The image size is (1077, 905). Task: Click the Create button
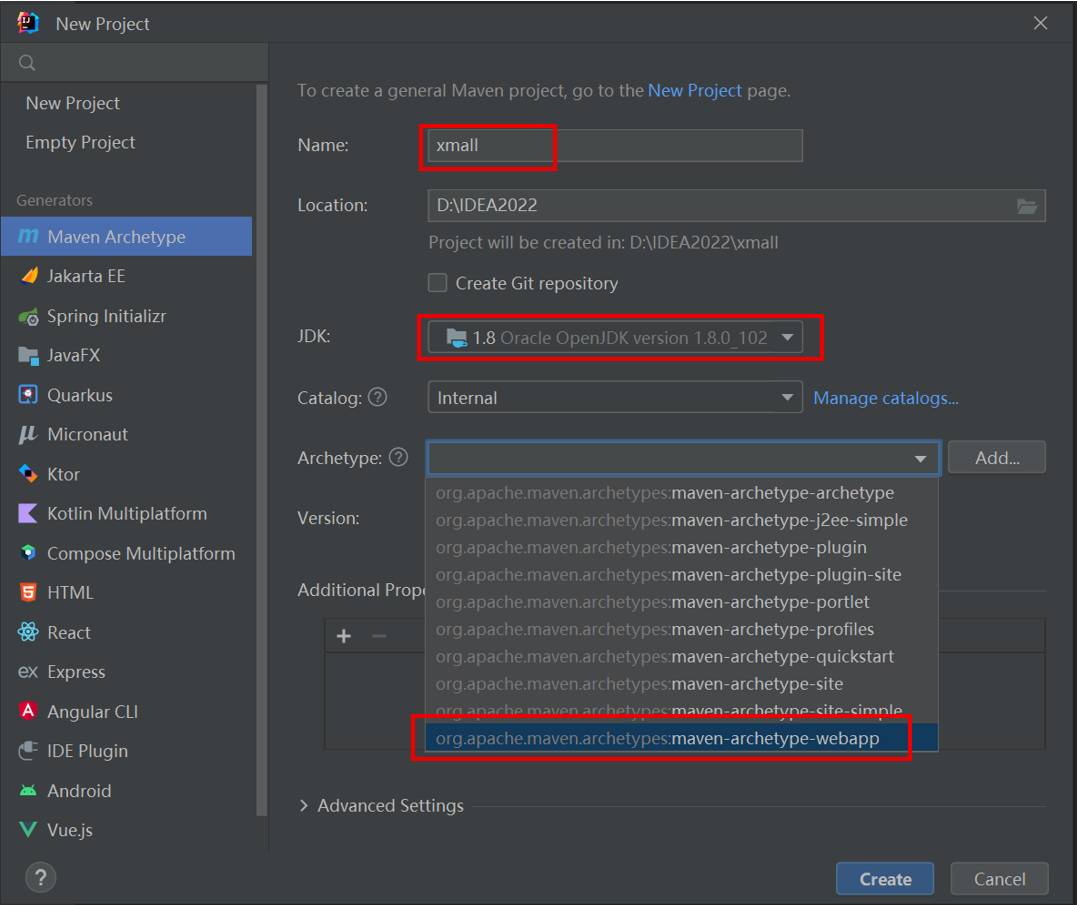885,879
